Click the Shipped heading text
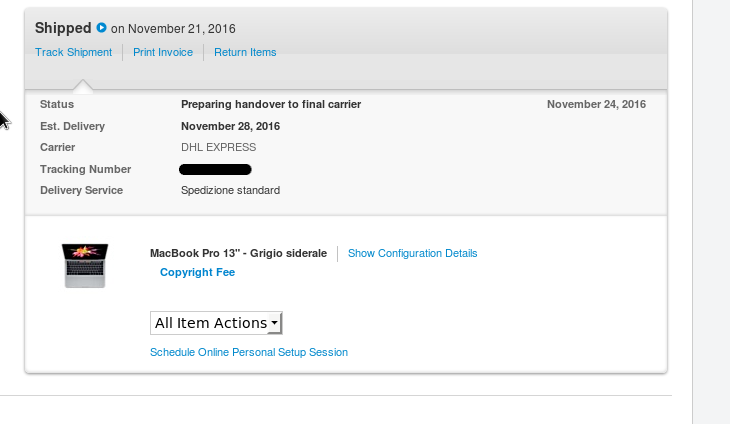This screenshot has width=730, height=424. pos(63,28)
